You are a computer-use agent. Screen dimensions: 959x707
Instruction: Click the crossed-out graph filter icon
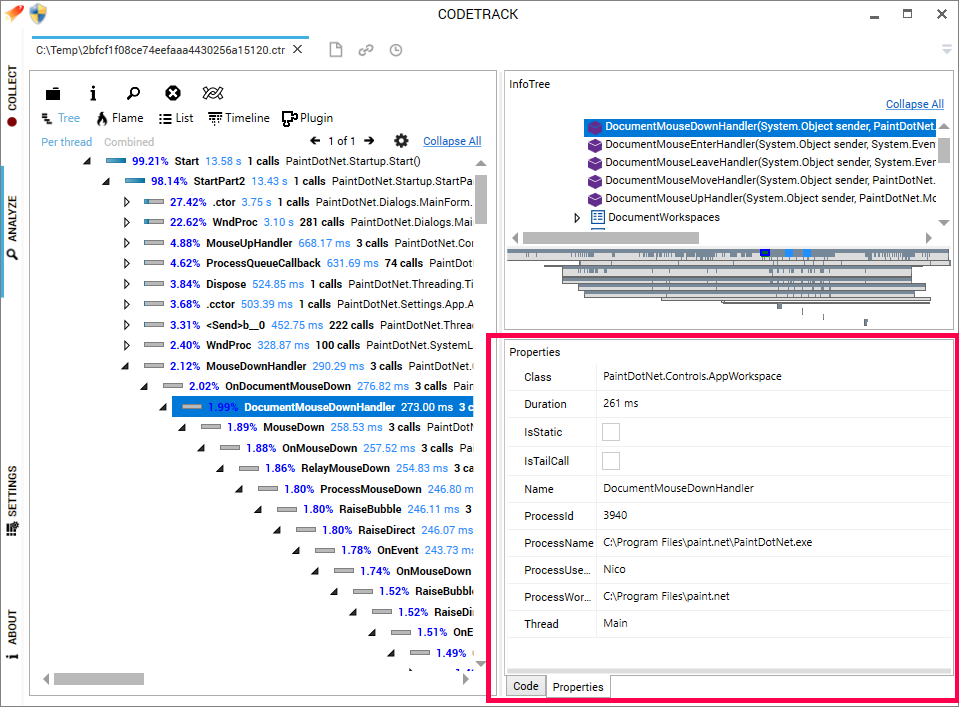coord(213,93)
